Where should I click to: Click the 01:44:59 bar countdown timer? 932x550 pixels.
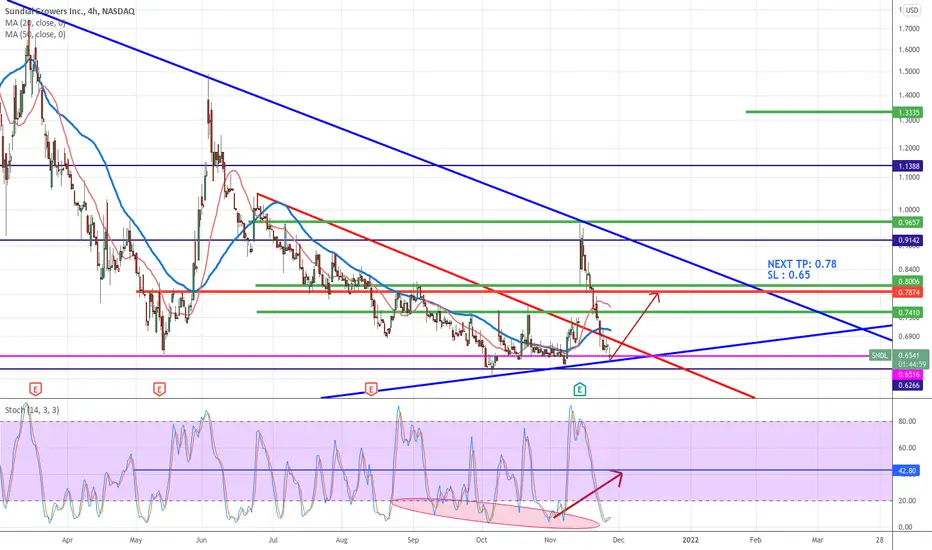[911, 364]
